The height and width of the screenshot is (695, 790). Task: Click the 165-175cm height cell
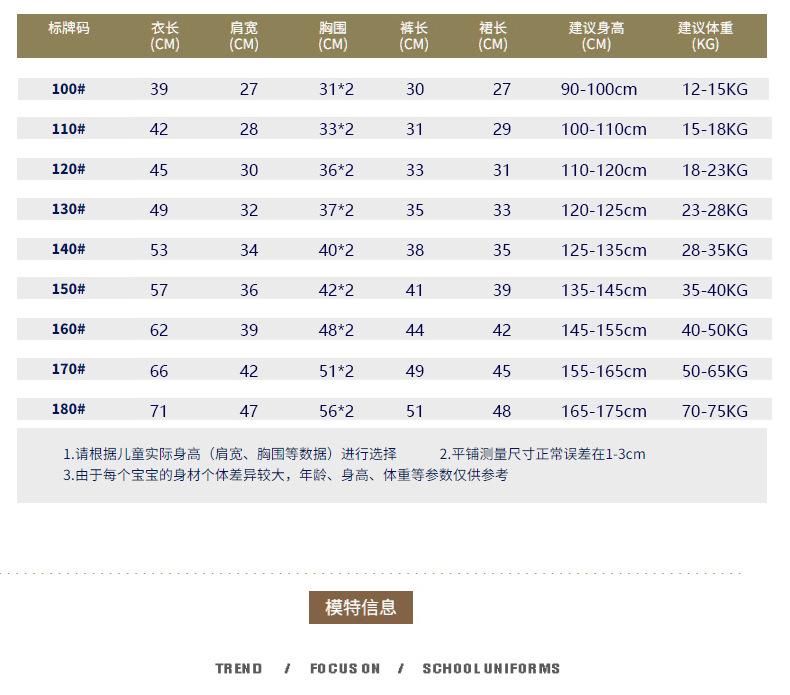[604, 411]
